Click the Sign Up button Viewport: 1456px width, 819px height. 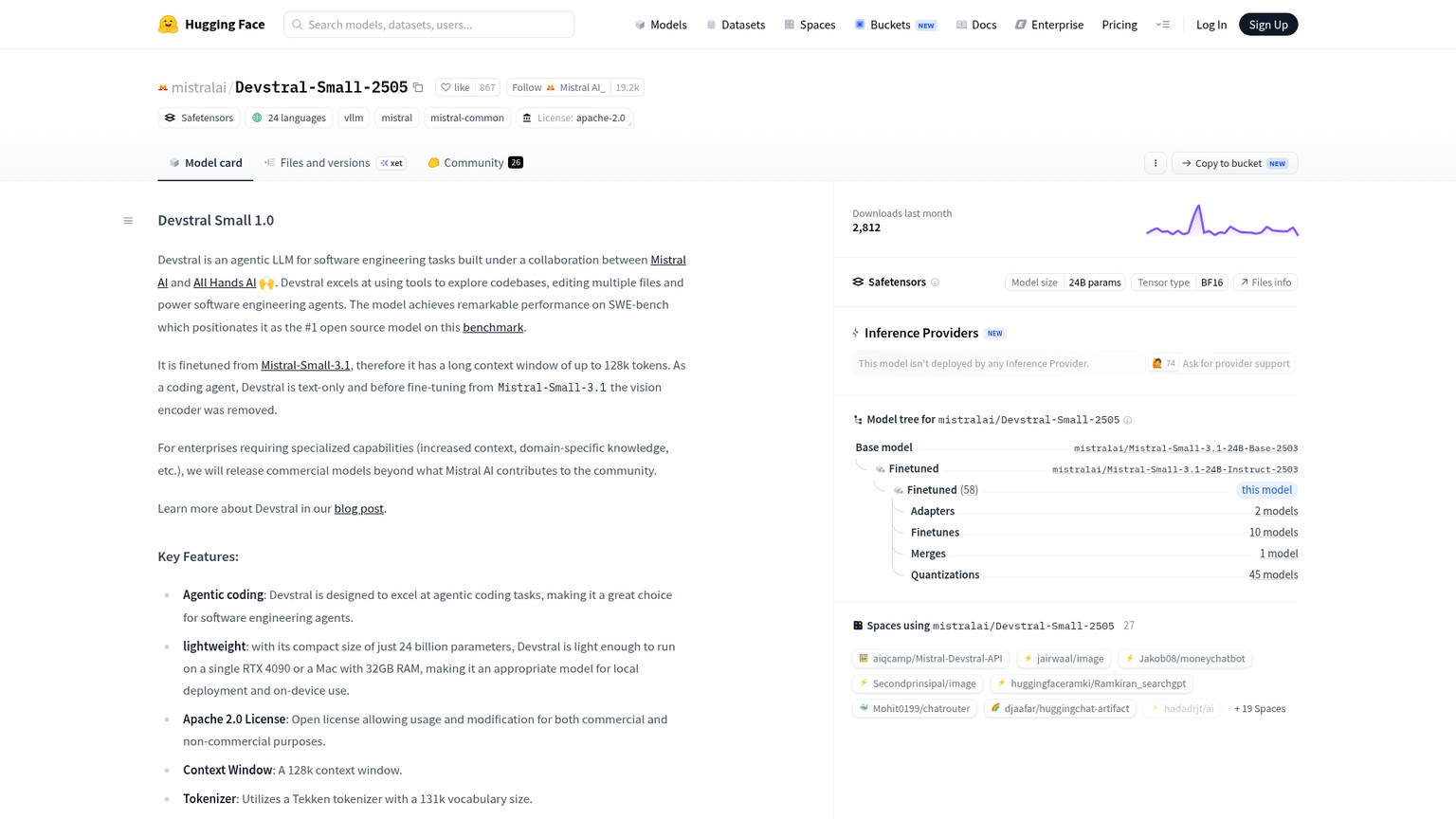(1268, 25)
